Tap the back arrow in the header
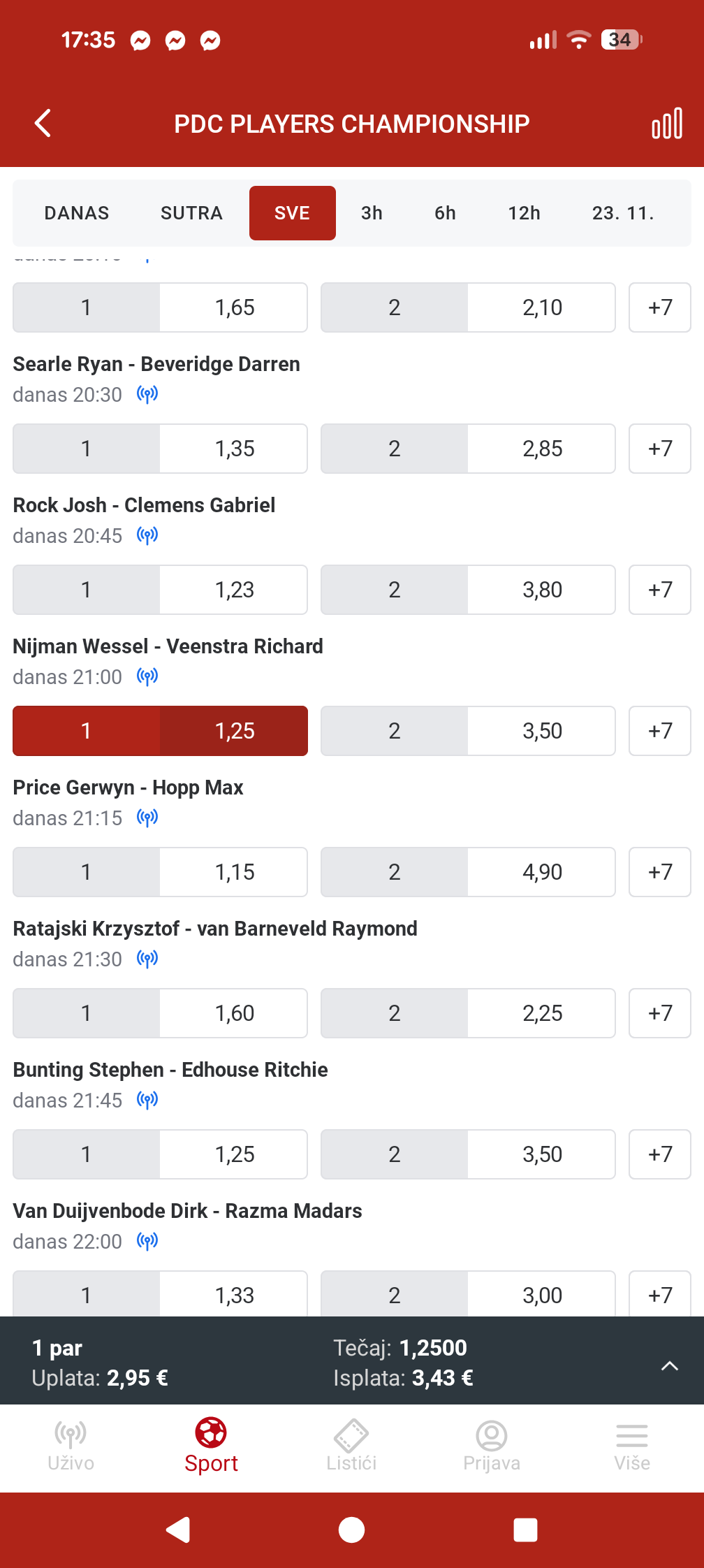The image size is (704, 1568). [43, 124]
